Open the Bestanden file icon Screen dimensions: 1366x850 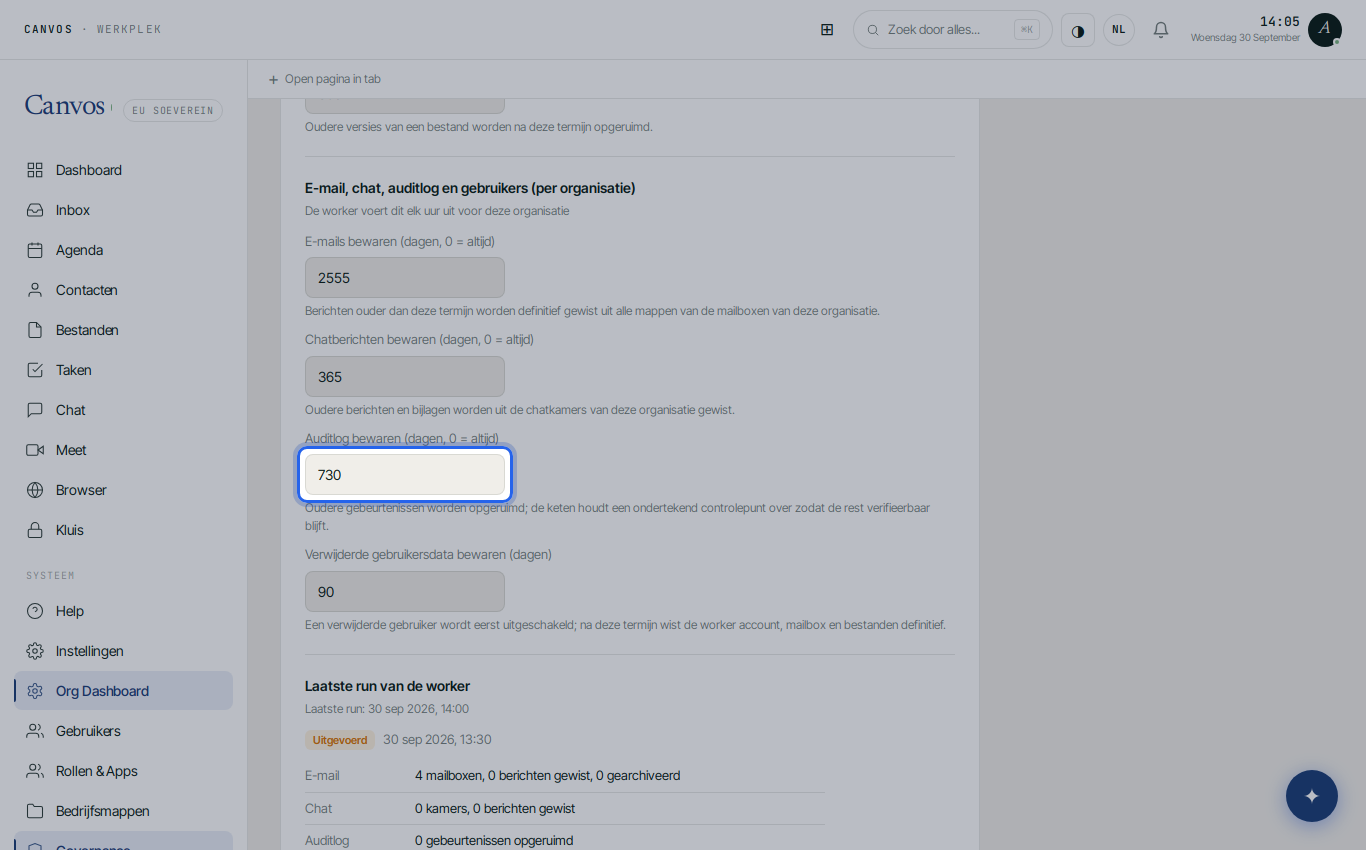click(x=35, y=330)
